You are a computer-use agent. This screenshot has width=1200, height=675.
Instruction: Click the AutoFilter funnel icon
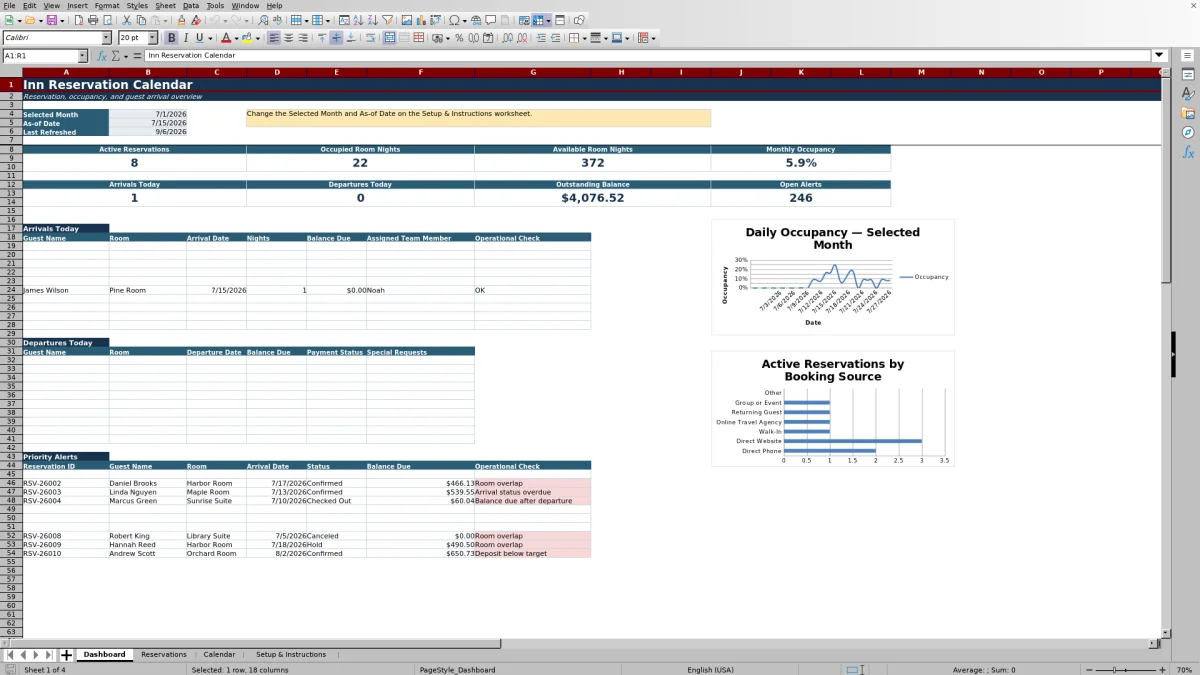click(386, 20)
